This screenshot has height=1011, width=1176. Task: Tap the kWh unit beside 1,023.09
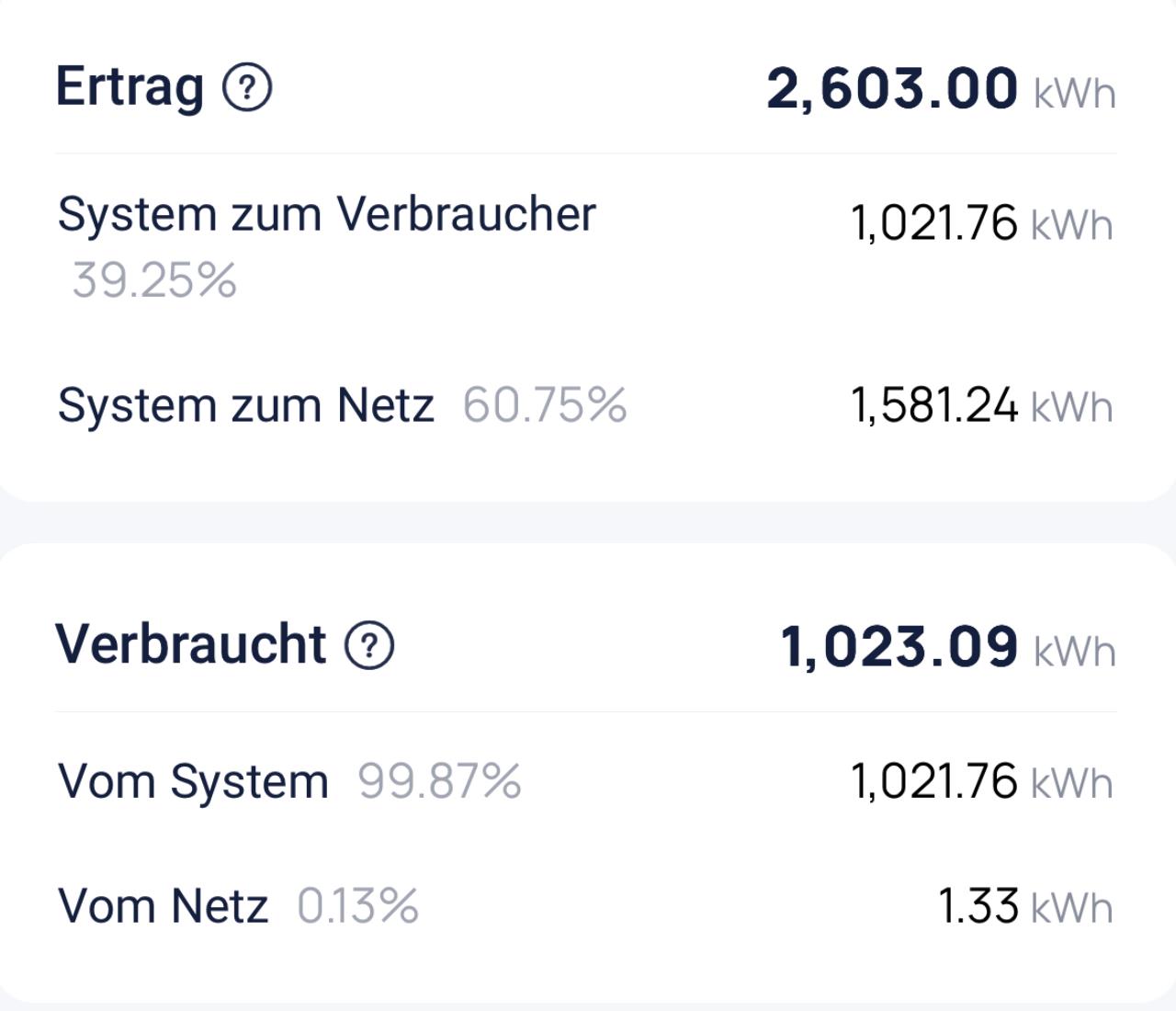(1074, 651)
